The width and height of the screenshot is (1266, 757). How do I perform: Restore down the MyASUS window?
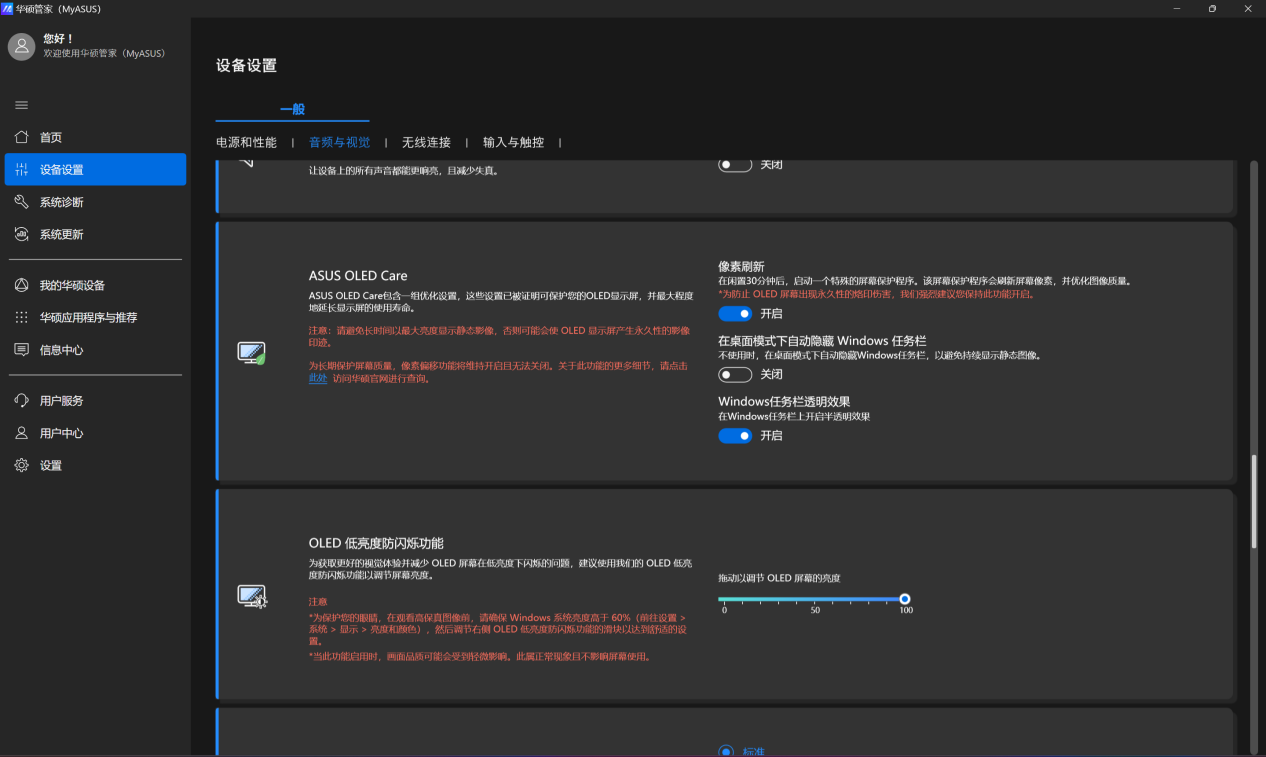pyautogui.click(x=1212, y=8)
